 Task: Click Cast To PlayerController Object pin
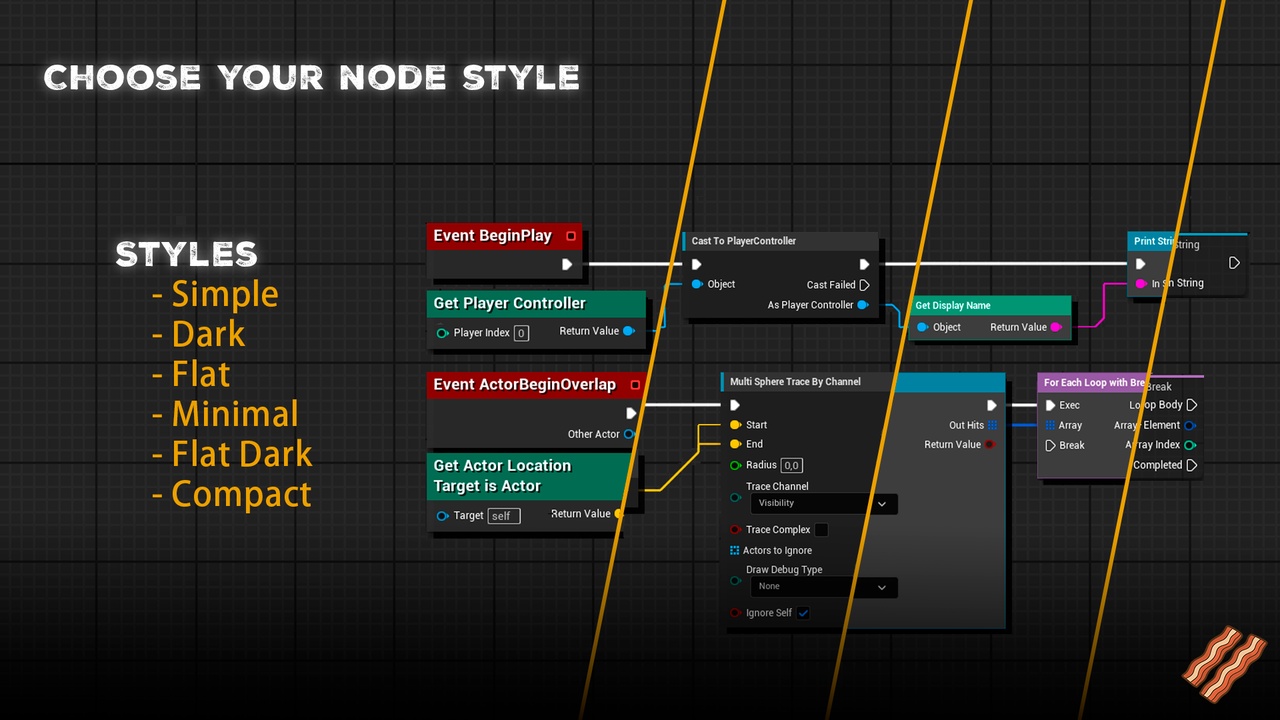pos(697,284)
